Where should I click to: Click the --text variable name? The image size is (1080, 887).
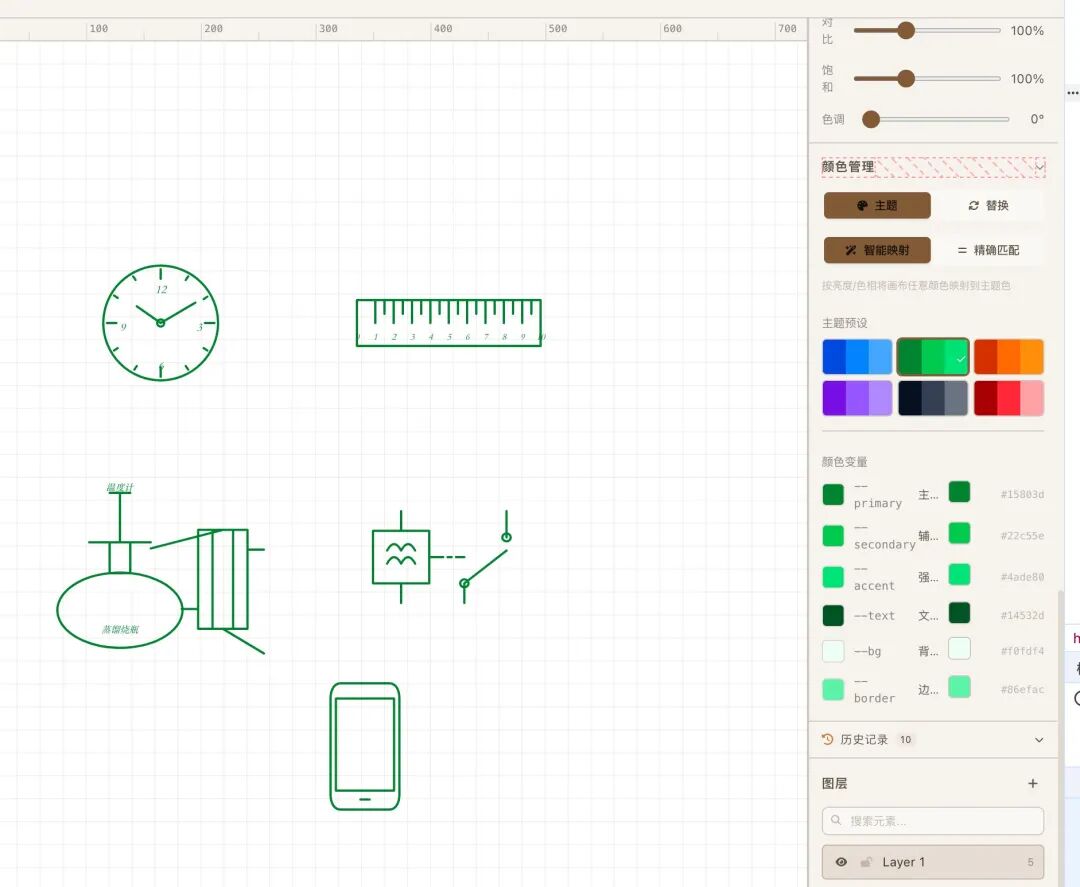[x=874, y=616]
